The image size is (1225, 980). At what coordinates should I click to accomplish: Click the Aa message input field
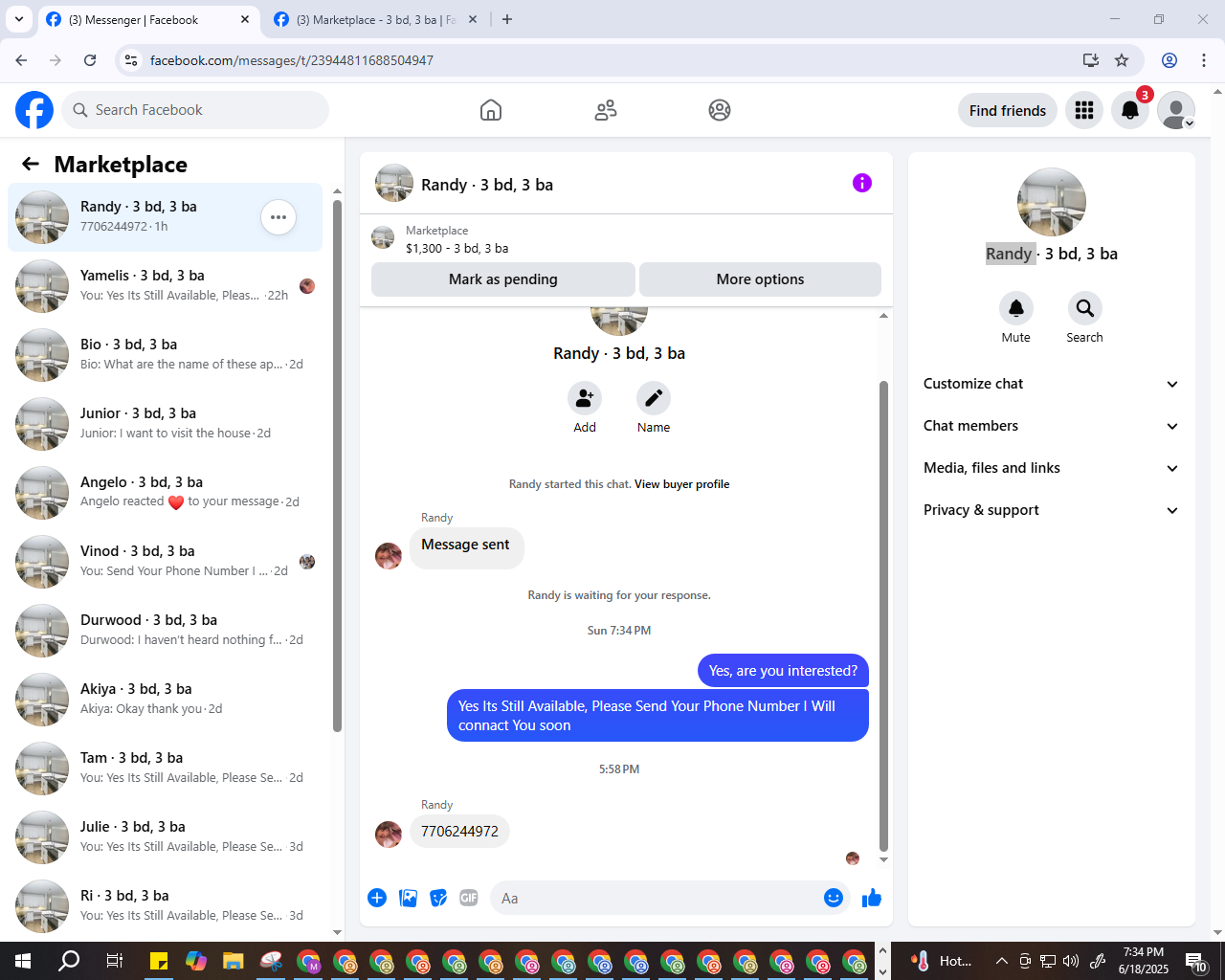pyautogui.click(x=657, y=898)
